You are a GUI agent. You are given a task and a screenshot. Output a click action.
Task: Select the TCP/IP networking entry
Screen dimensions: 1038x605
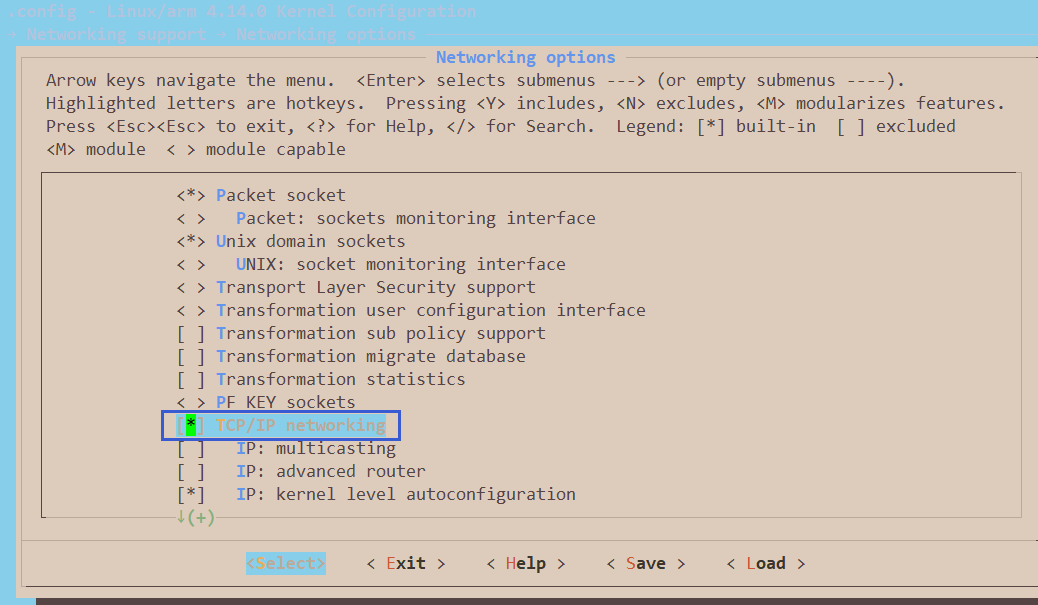[x=300, y=425]
